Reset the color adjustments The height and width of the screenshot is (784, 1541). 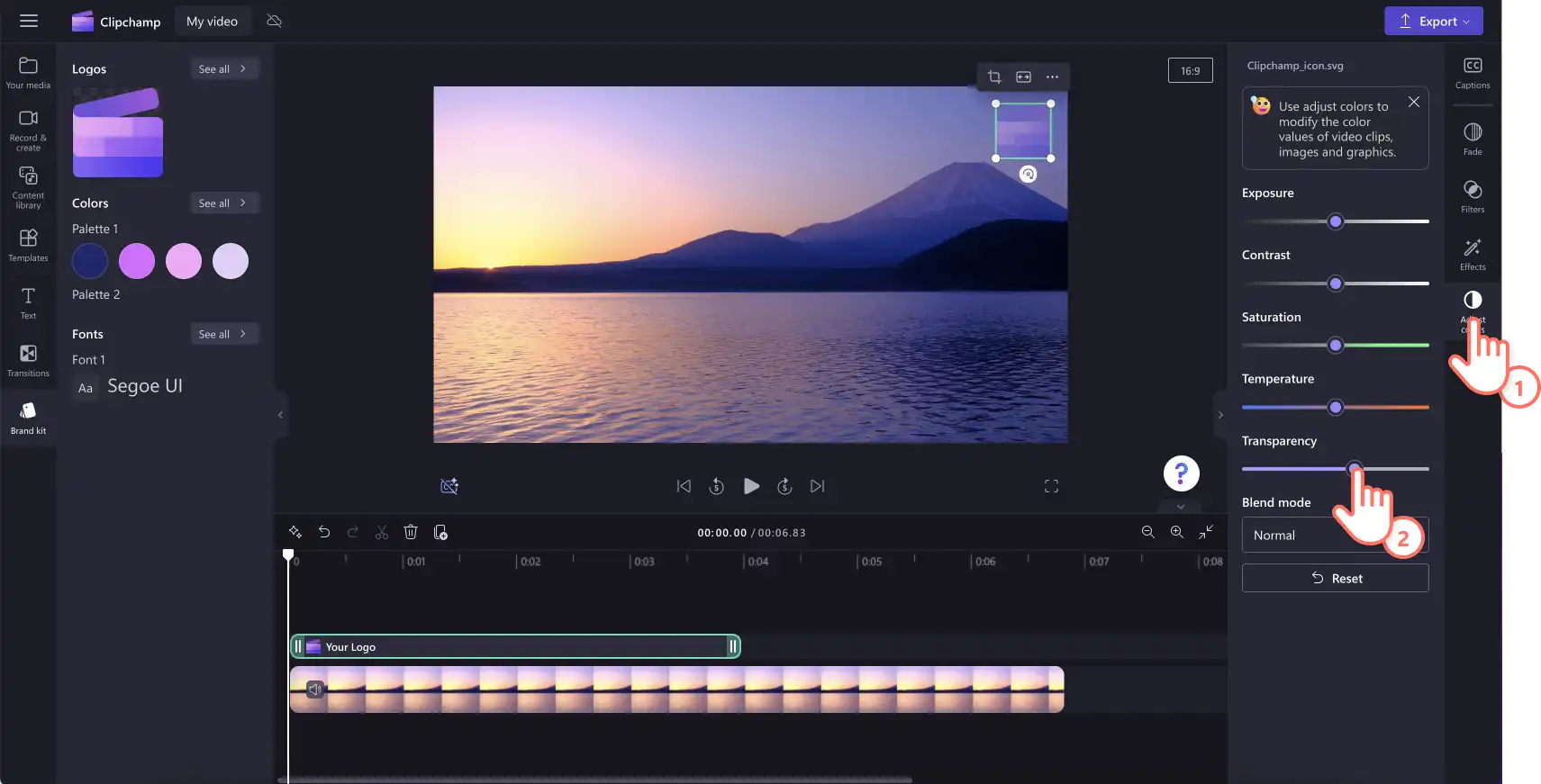pyautogui.click(x=1335, y=578)
